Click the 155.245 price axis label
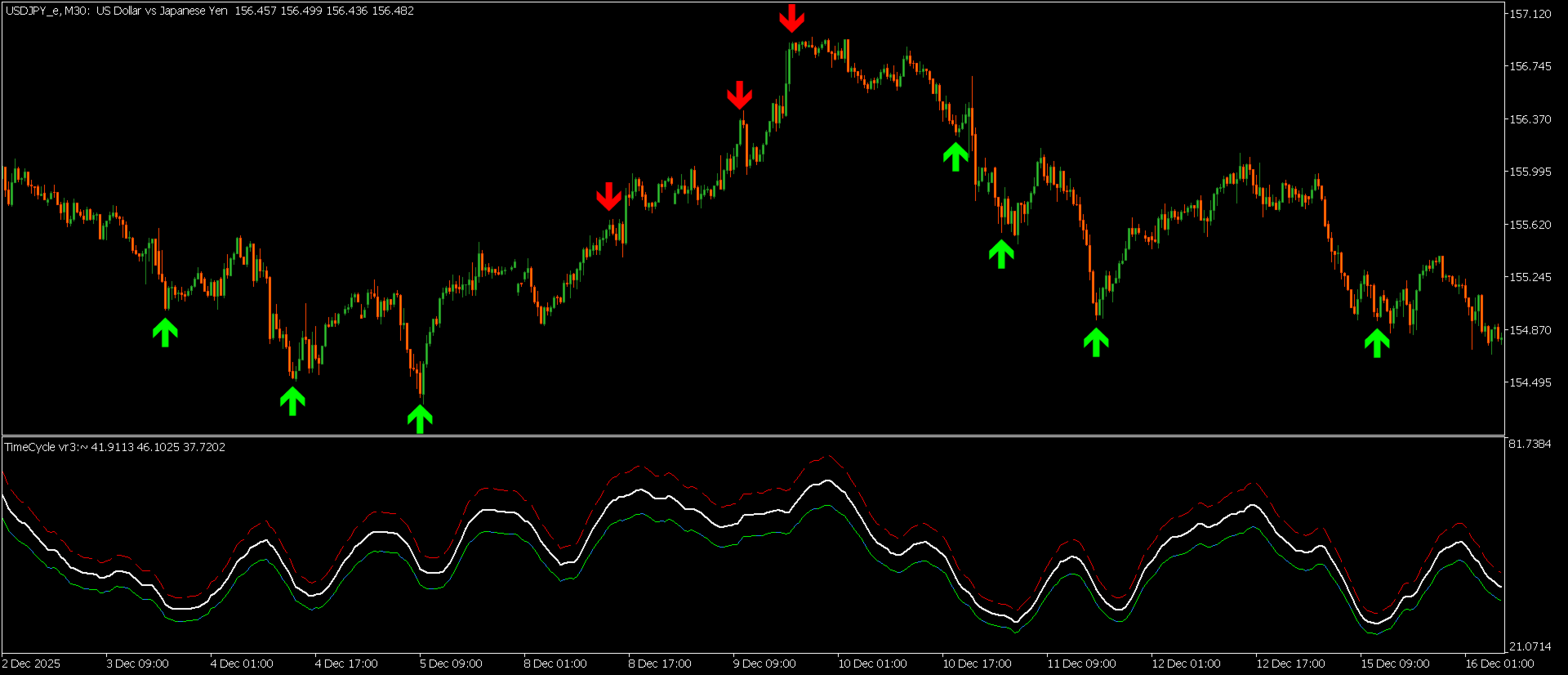 coord(1530,277)
